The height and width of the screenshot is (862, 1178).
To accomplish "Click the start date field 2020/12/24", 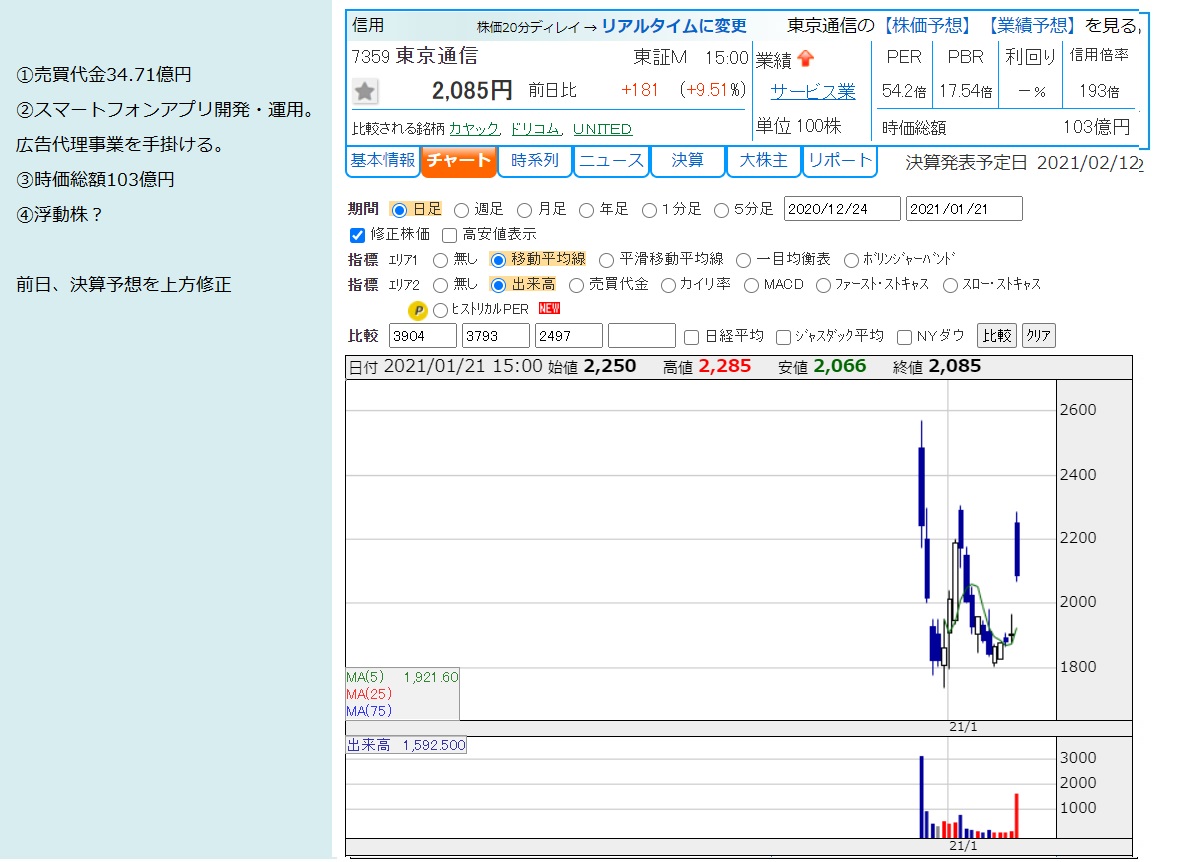I will (x=841, y=209).
